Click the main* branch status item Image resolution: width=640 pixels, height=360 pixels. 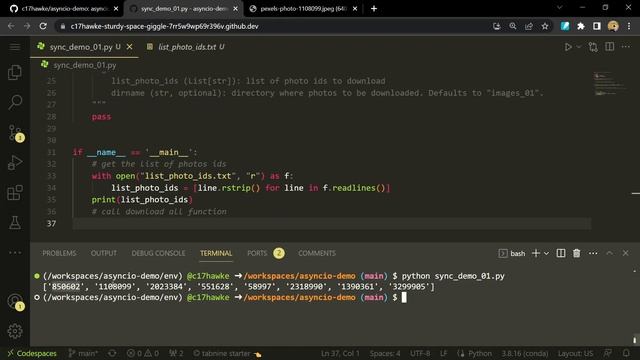click(83, 353)
